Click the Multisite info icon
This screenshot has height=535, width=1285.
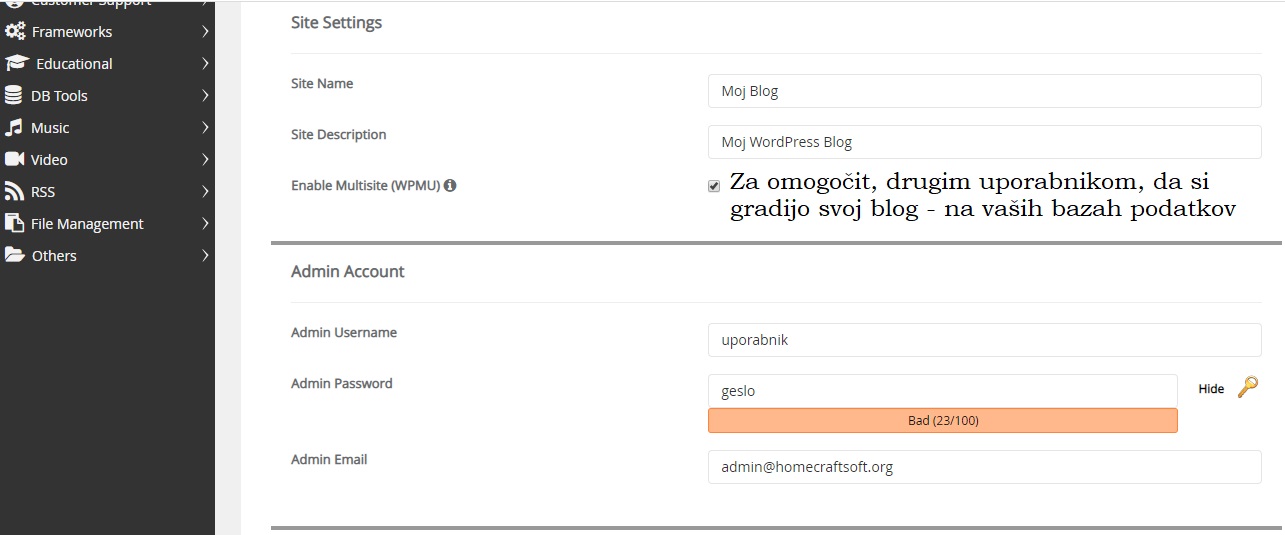(x=450, y=186)
